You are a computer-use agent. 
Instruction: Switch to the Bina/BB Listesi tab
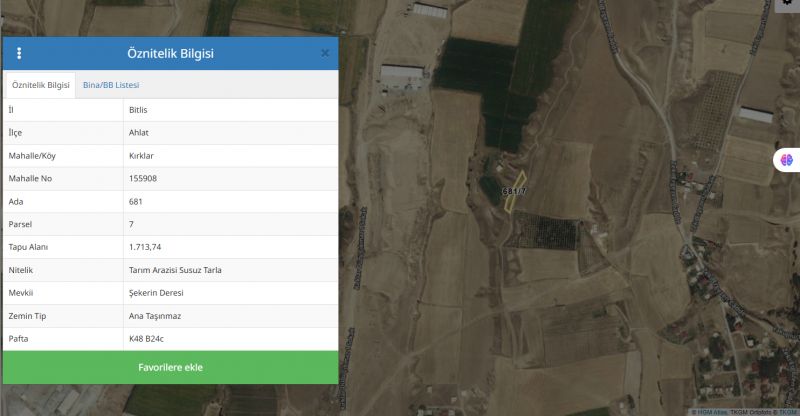(111, 85)
